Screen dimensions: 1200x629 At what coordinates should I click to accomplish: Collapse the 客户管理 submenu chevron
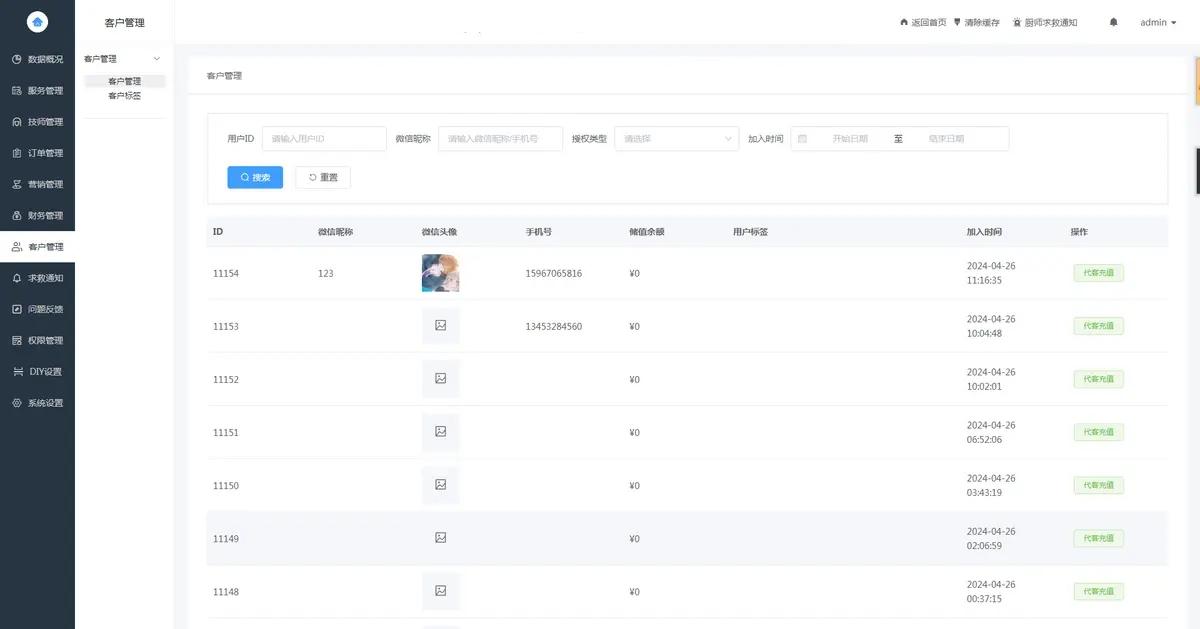point(156,59)
